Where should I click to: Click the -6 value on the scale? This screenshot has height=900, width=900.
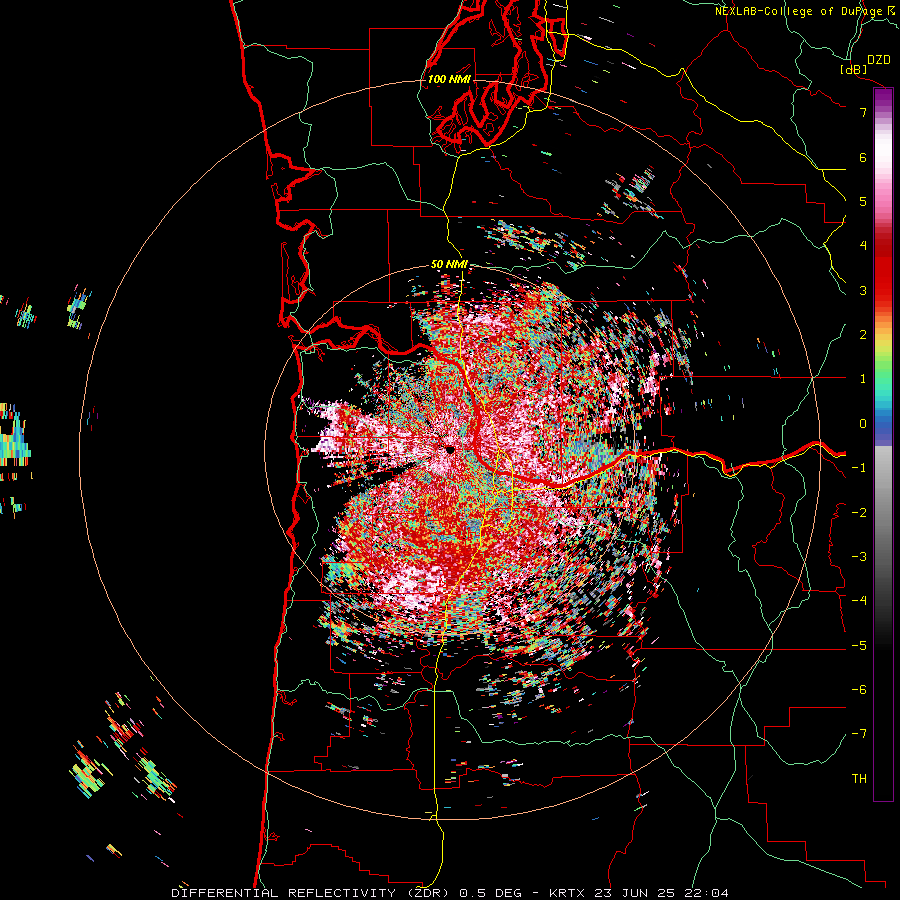[859, 690]
